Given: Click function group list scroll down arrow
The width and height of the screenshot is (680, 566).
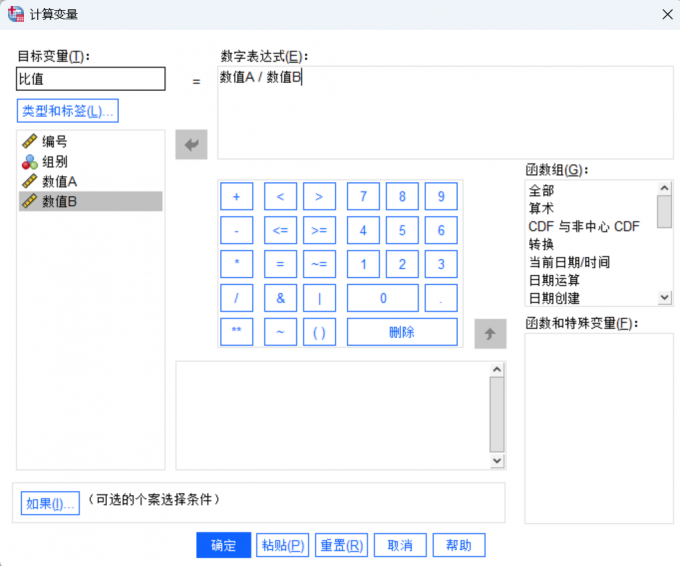Looking at the screenshot, I should tap(664, 298).
